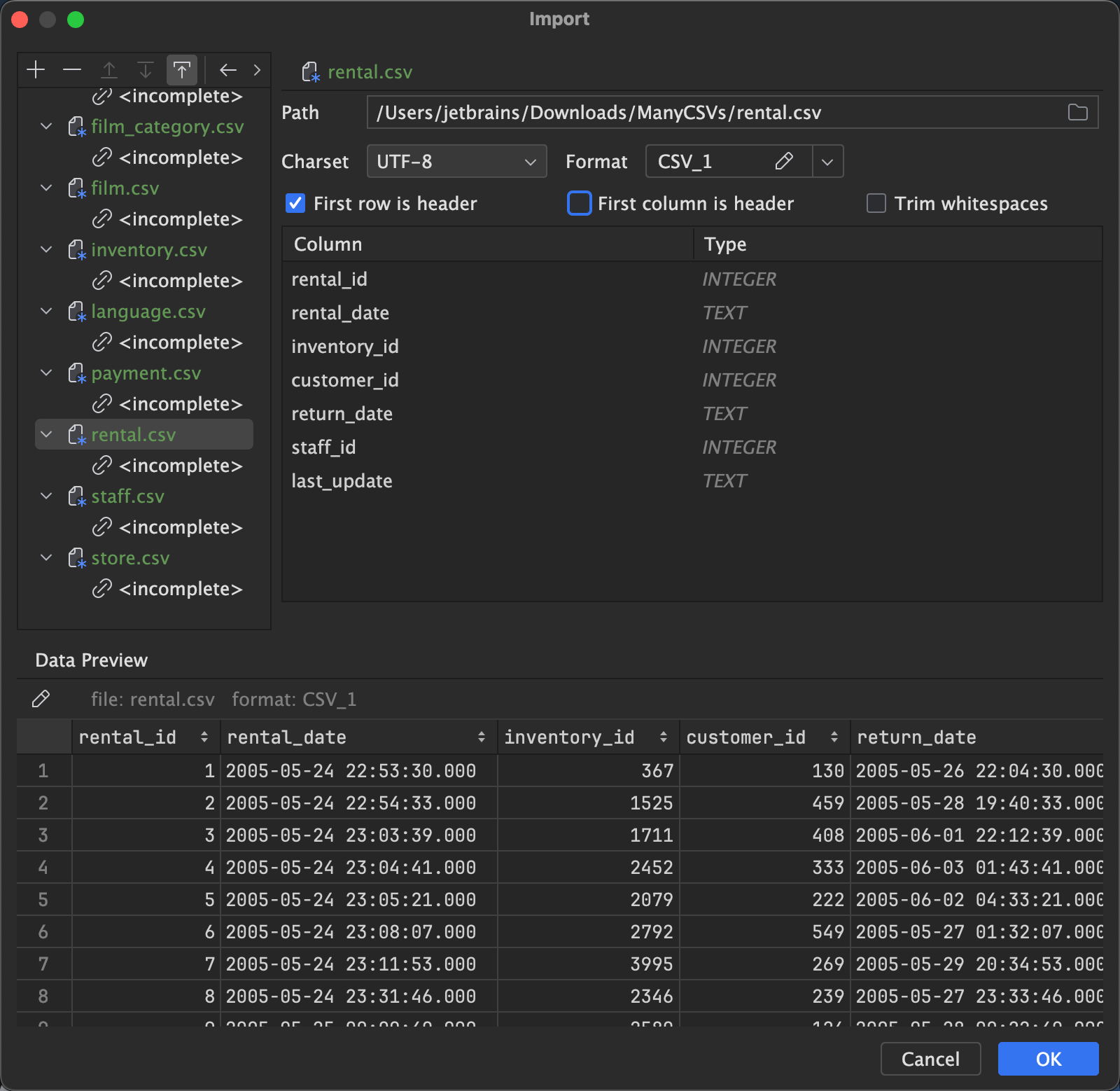Open the folder browser for Path
Viewport: 1120px width, 1091px height.
click(1077, 113)
